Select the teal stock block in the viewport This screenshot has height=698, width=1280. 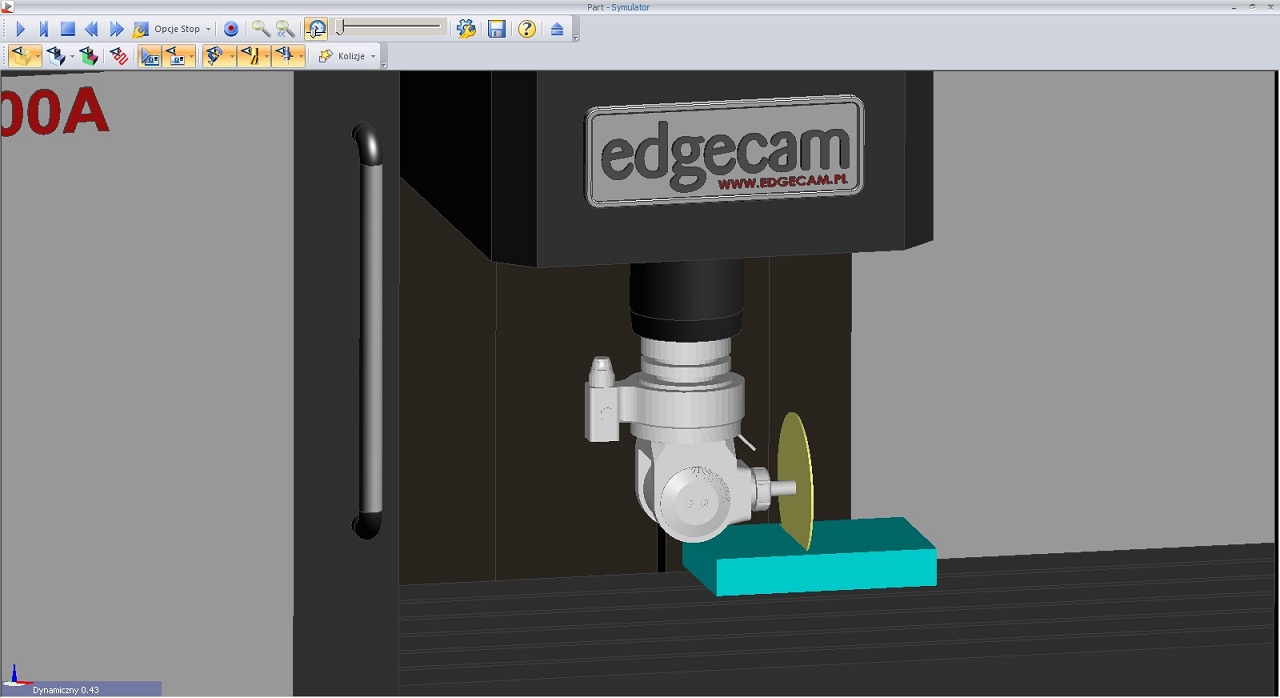click(x=810, y=557)
